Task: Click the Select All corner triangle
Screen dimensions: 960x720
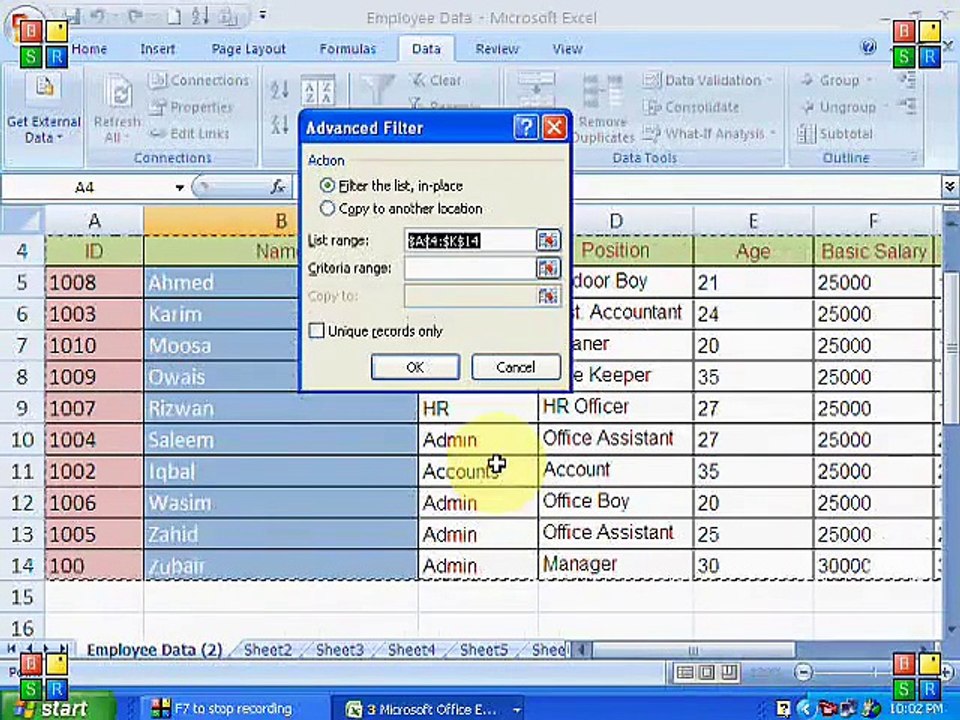Action: pyautogui.click(x=22, y=220)
